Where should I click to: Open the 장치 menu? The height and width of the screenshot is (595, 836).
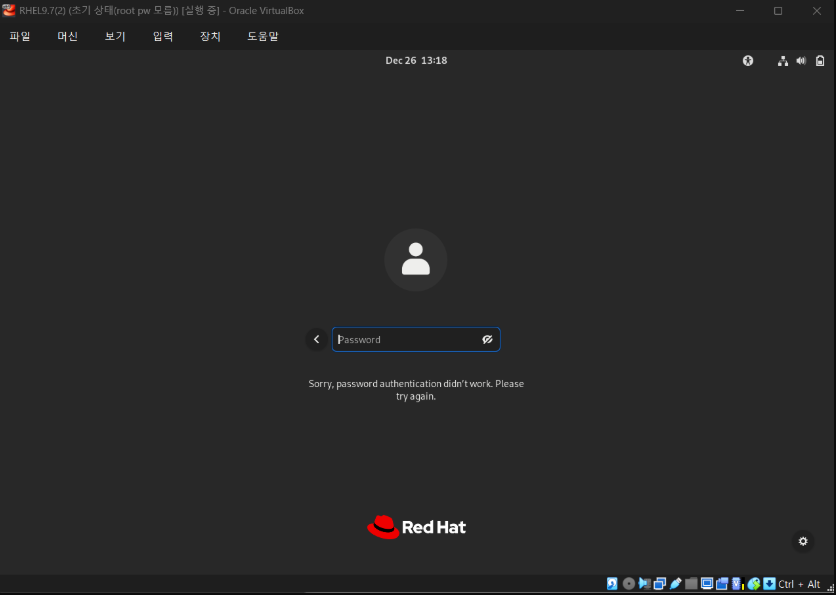coord(210,36)
